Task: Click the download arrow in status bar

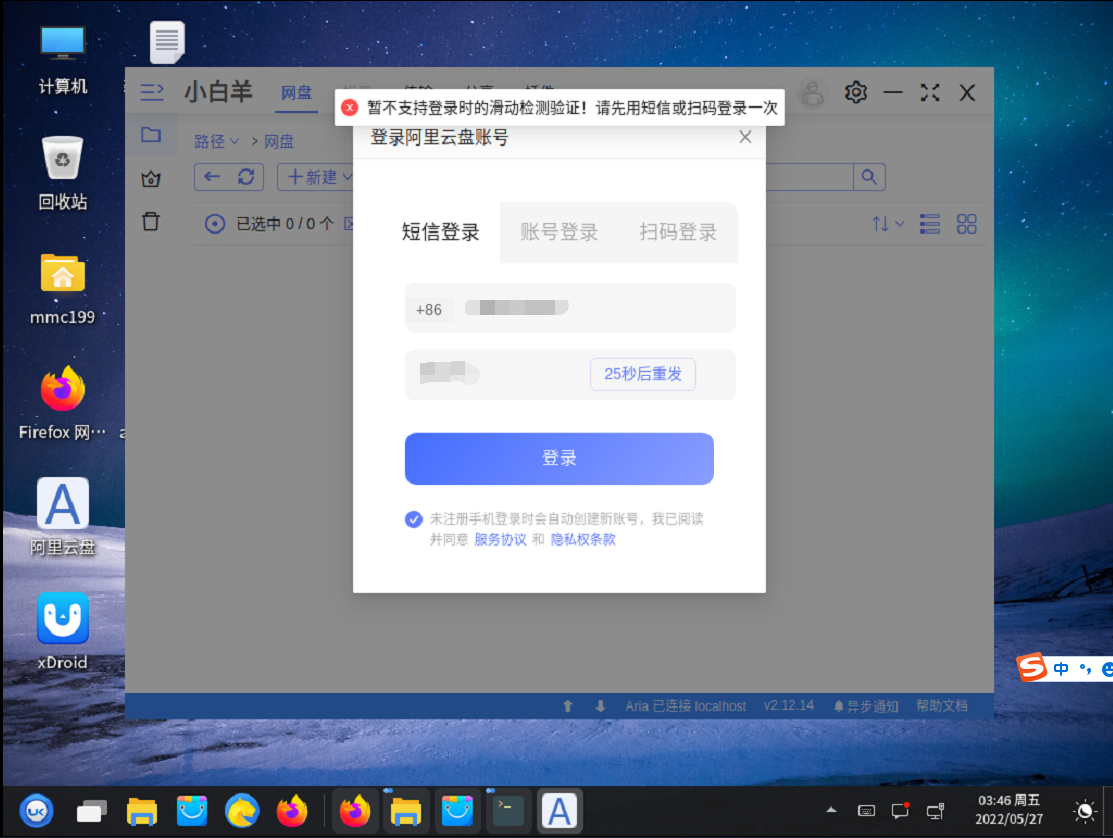Action: point(600,706)
